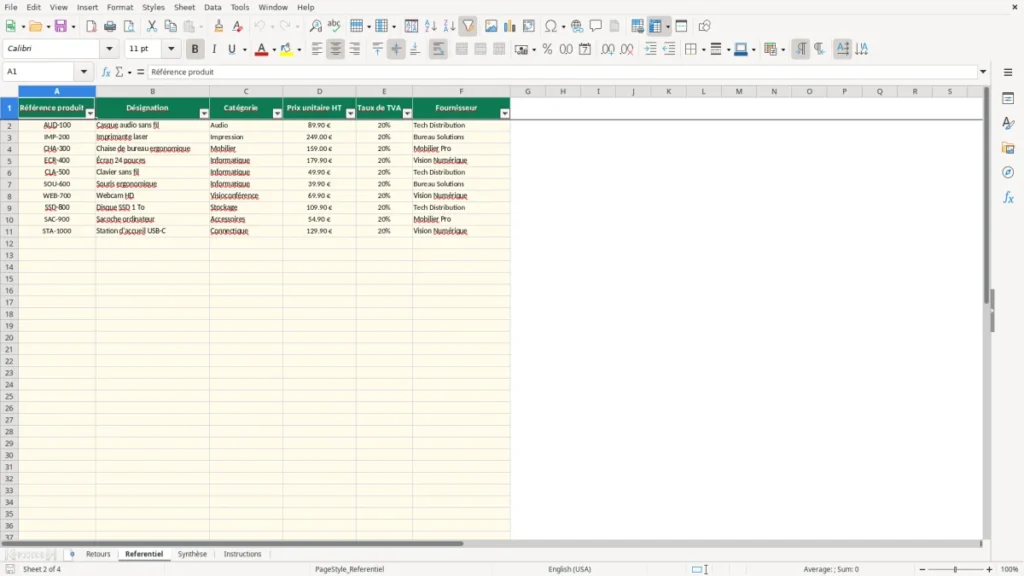The height and width of the screenshot is (576, 1024).
Task: Open Function Wizard fx icon
Action: tap(106, 72)
